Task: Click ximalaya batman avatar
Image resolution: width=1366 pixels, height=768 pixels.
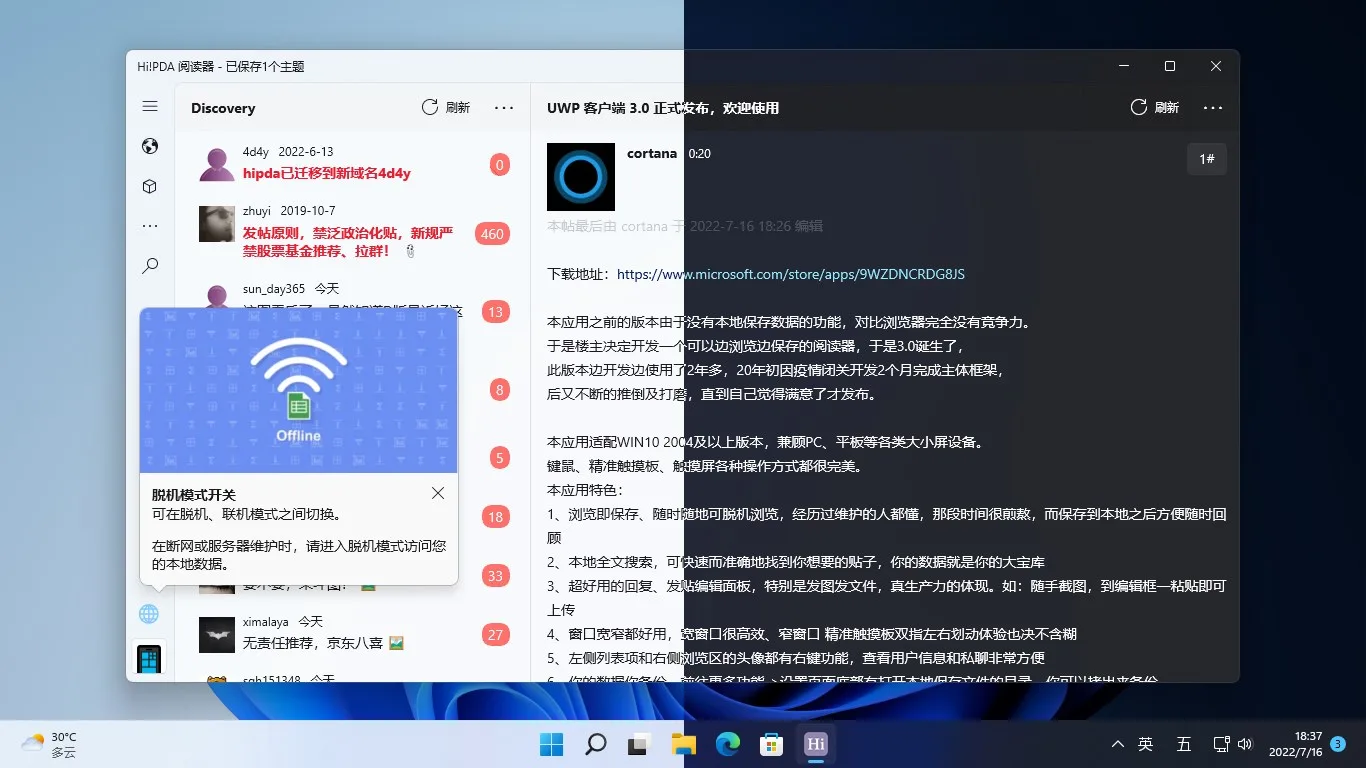Action: point(217,634)
